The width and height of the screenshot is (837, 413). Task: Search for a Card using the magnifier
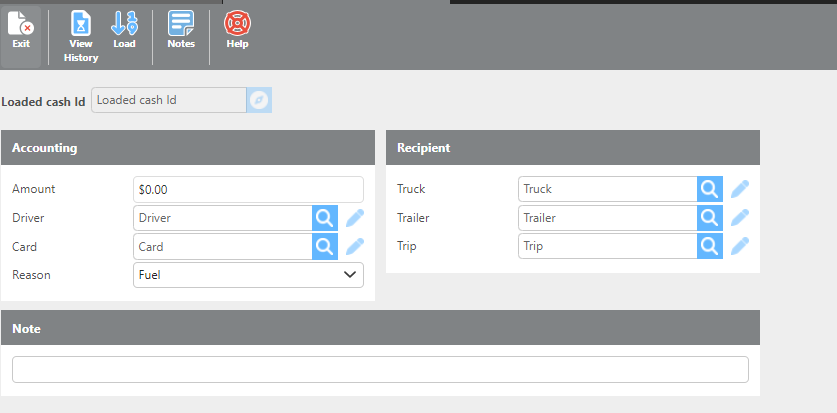[325, 246]
